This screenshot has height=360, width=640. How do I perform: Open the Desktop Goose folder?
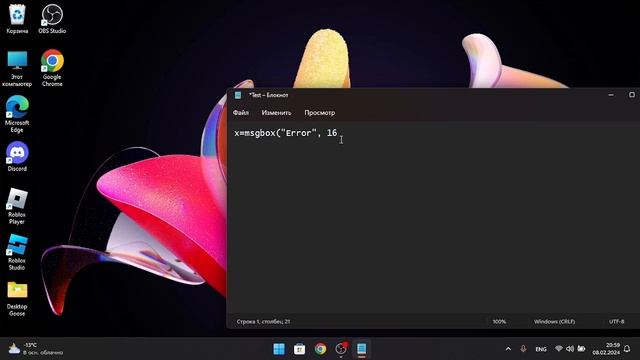point(17,298)
